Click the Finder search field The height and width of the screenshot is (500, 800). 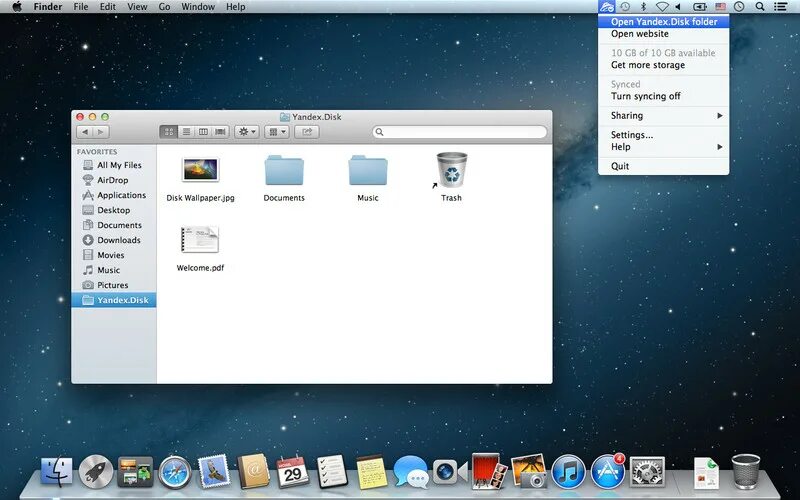pos(459,132)
